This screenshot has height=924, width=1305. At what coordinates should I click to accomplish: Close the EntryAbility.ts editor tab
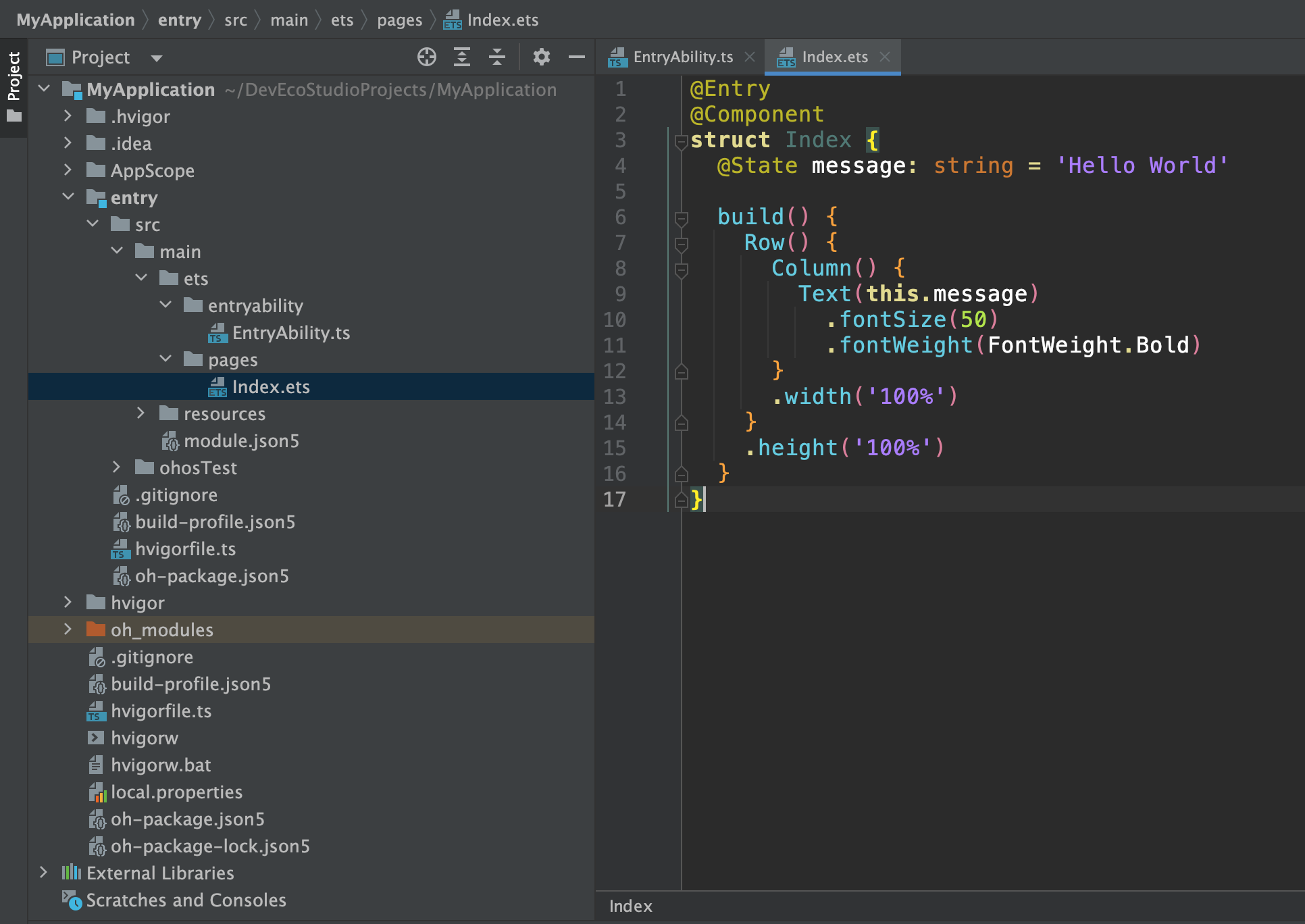point(749,57)
